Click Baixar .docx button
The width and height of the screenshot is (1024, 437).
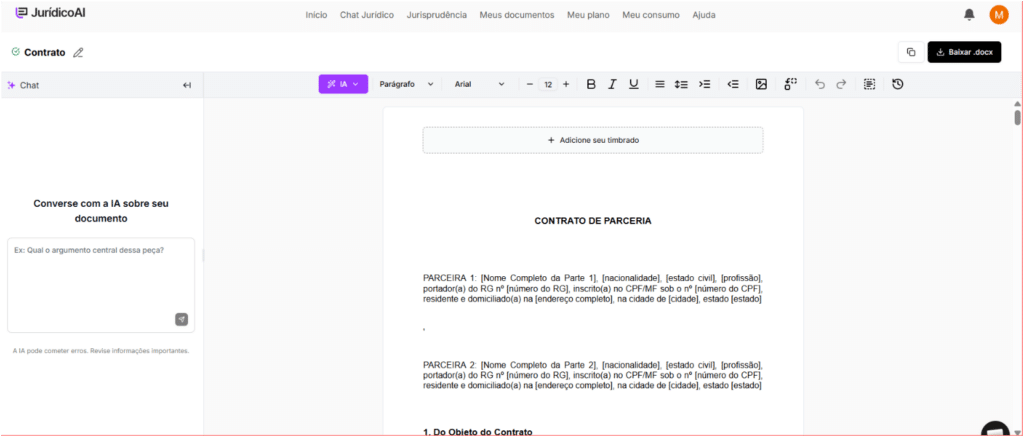point(965,52)
